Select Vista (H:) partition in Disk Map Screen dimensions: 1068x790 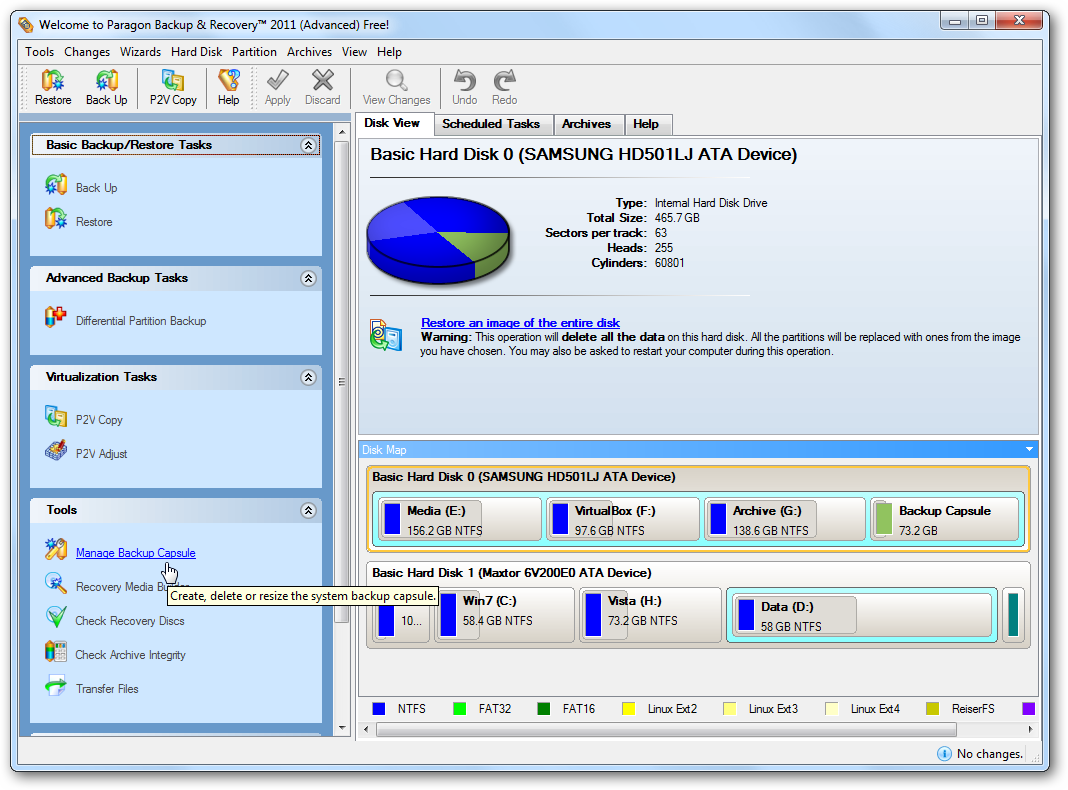tap(650, 615)
